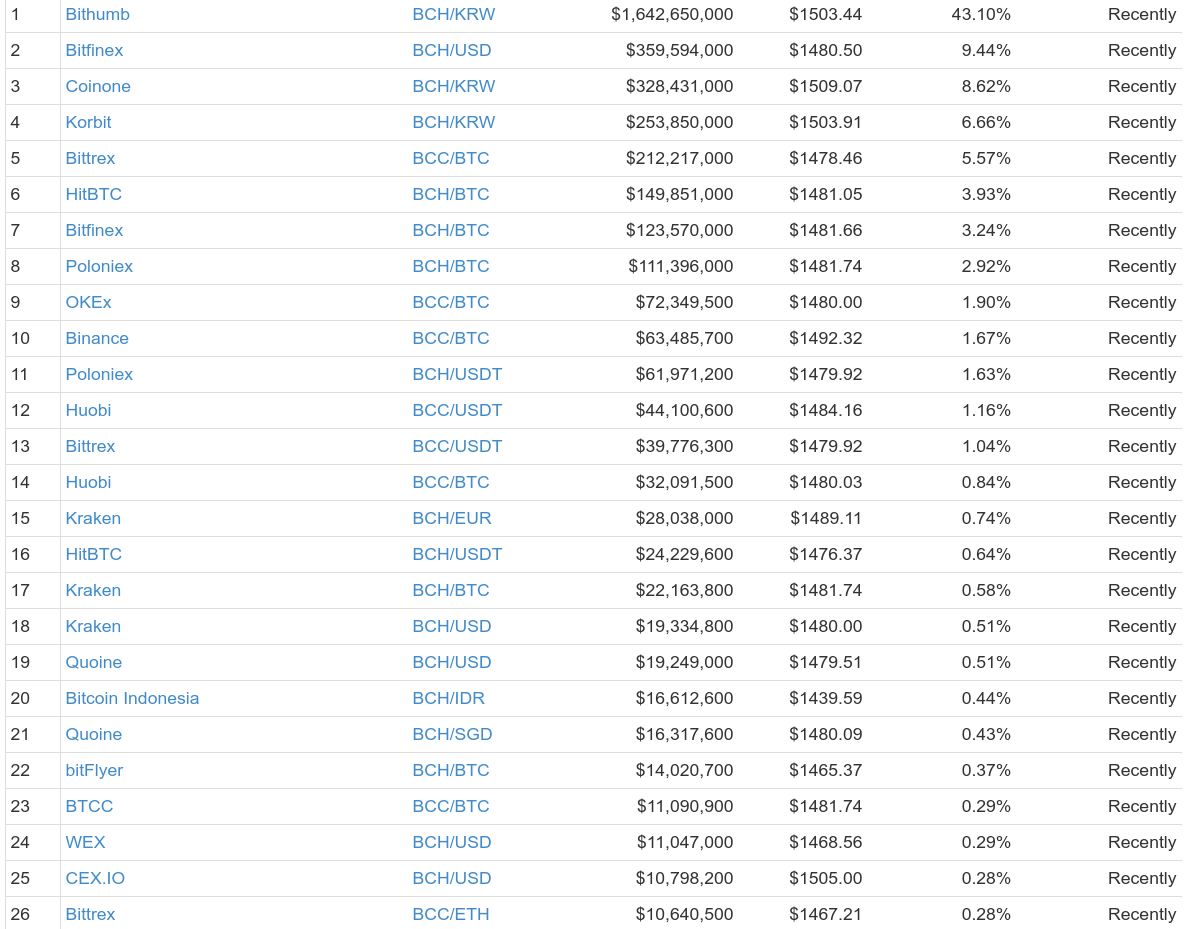The width and height of the screenshot is (1202, 929).
Task: Open Kraken link in row 18
Action: 93,626
